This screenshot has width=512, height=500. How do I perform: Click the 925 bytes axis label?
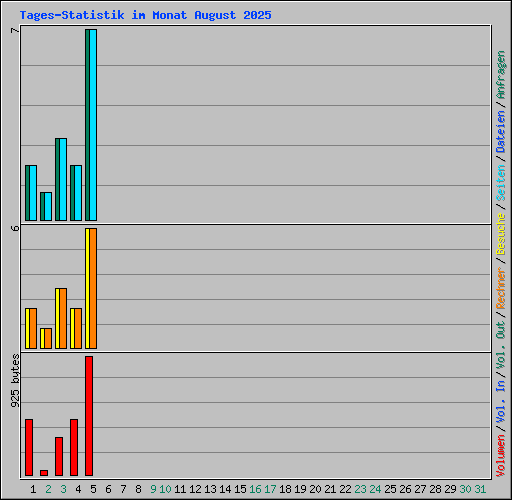(15, 381)
